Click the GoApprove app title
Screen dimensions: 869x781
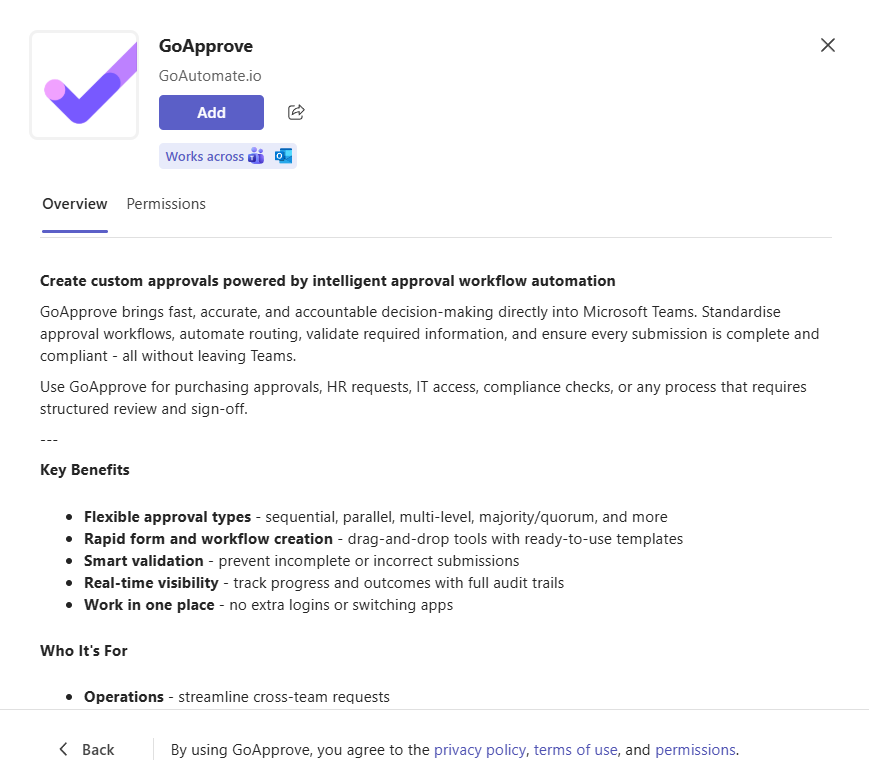pos(206,45)
